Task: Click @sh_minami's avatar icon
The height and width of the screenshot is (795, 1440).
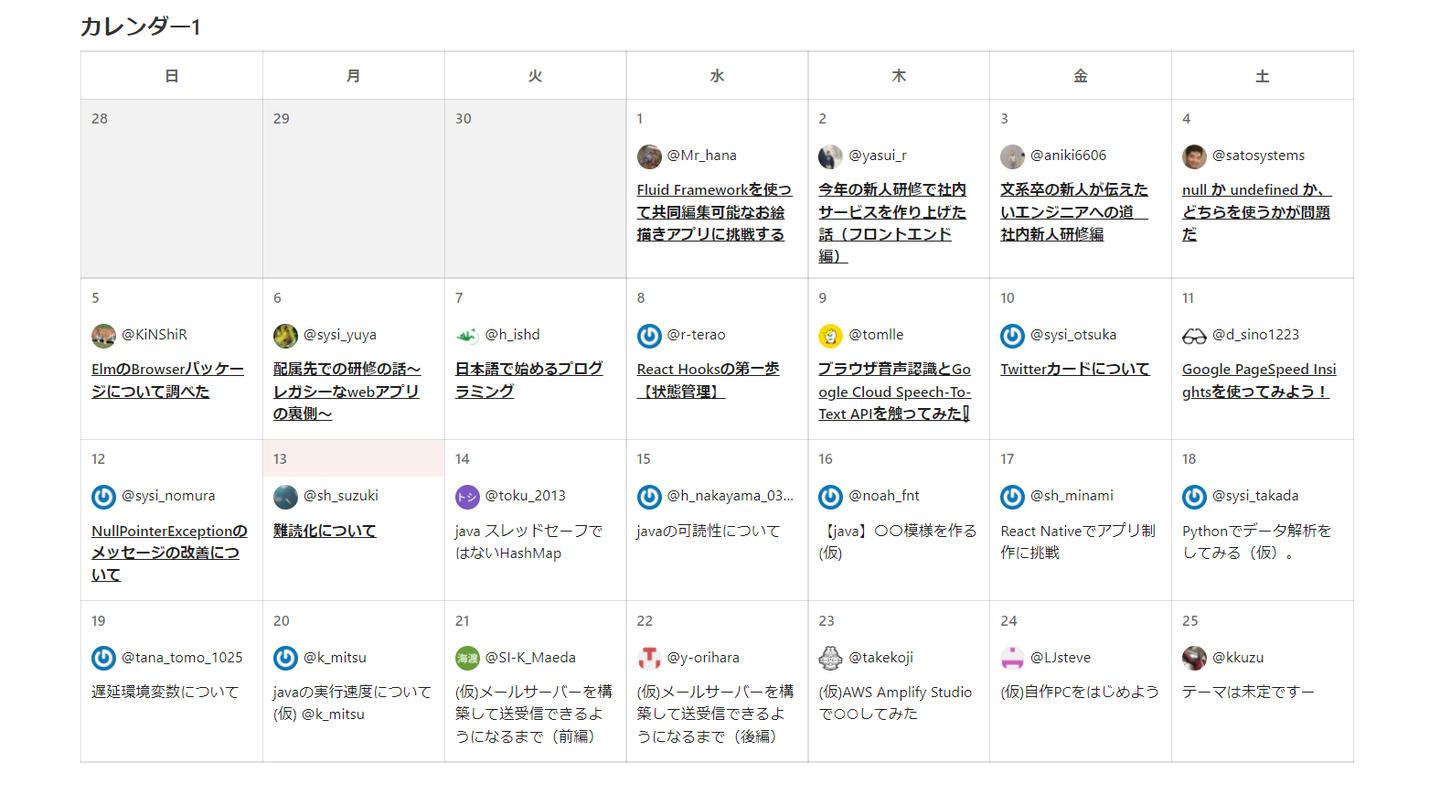Action: click(1013, 496)
